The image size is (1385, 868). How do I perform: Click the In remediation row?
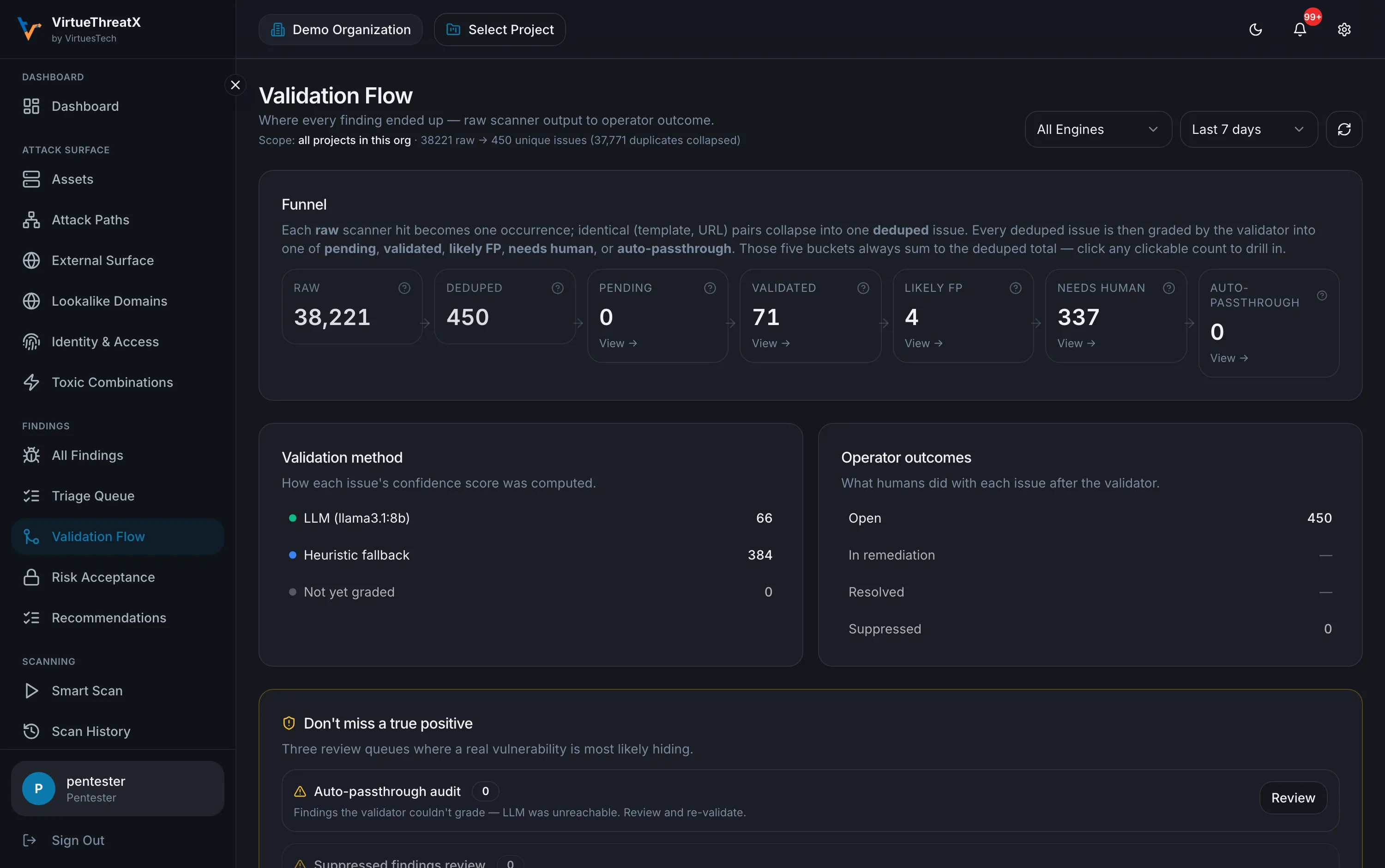tap(1090, 555)
